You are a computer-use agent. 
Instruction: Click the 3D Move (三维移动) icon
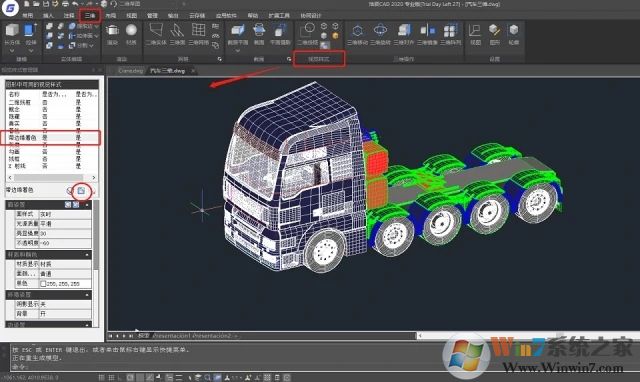tap(358, 31)
